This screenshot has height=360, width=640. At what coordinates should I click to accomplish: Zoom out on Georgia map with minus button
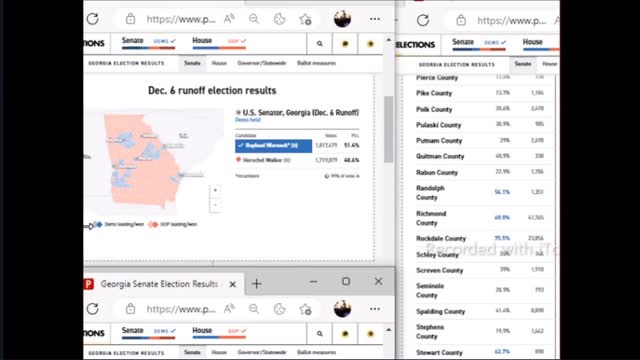click(x=215, y=204)
